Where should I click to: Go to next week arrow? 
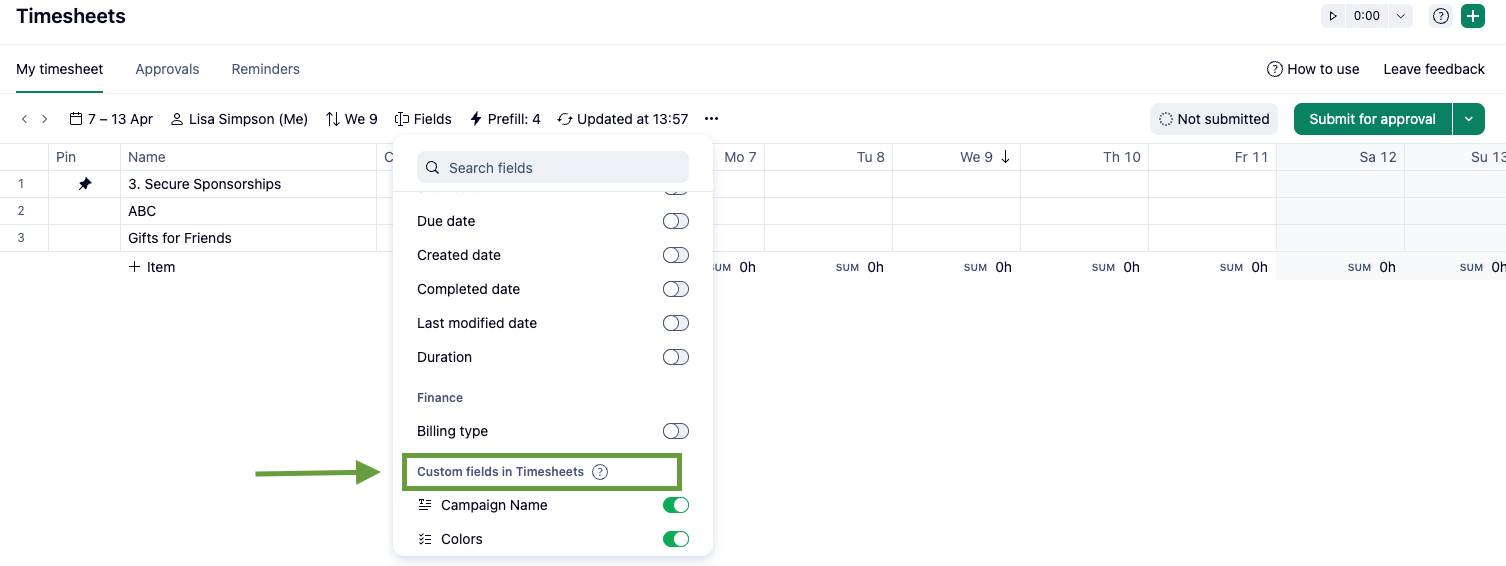click(x=45, y=119)
